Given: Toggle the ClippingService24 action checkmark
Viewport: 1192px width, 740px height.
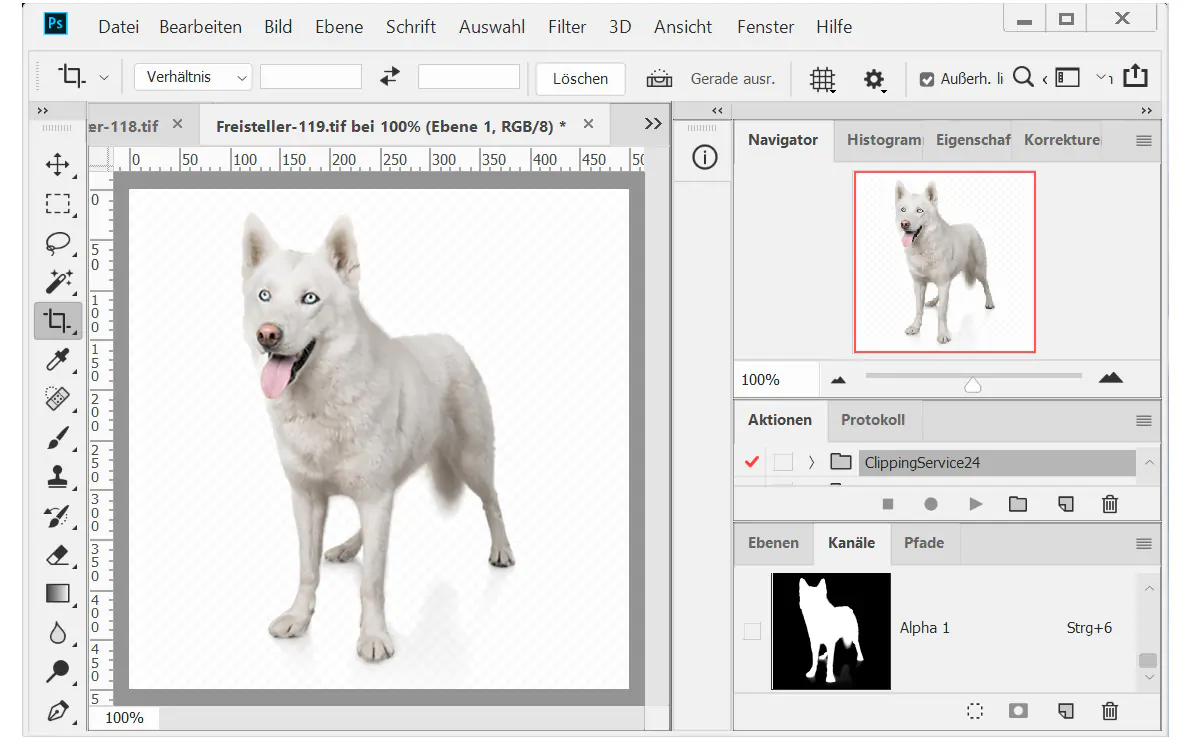Looking at the screenshot, I should pyautogui.click(x=751, y=462).
